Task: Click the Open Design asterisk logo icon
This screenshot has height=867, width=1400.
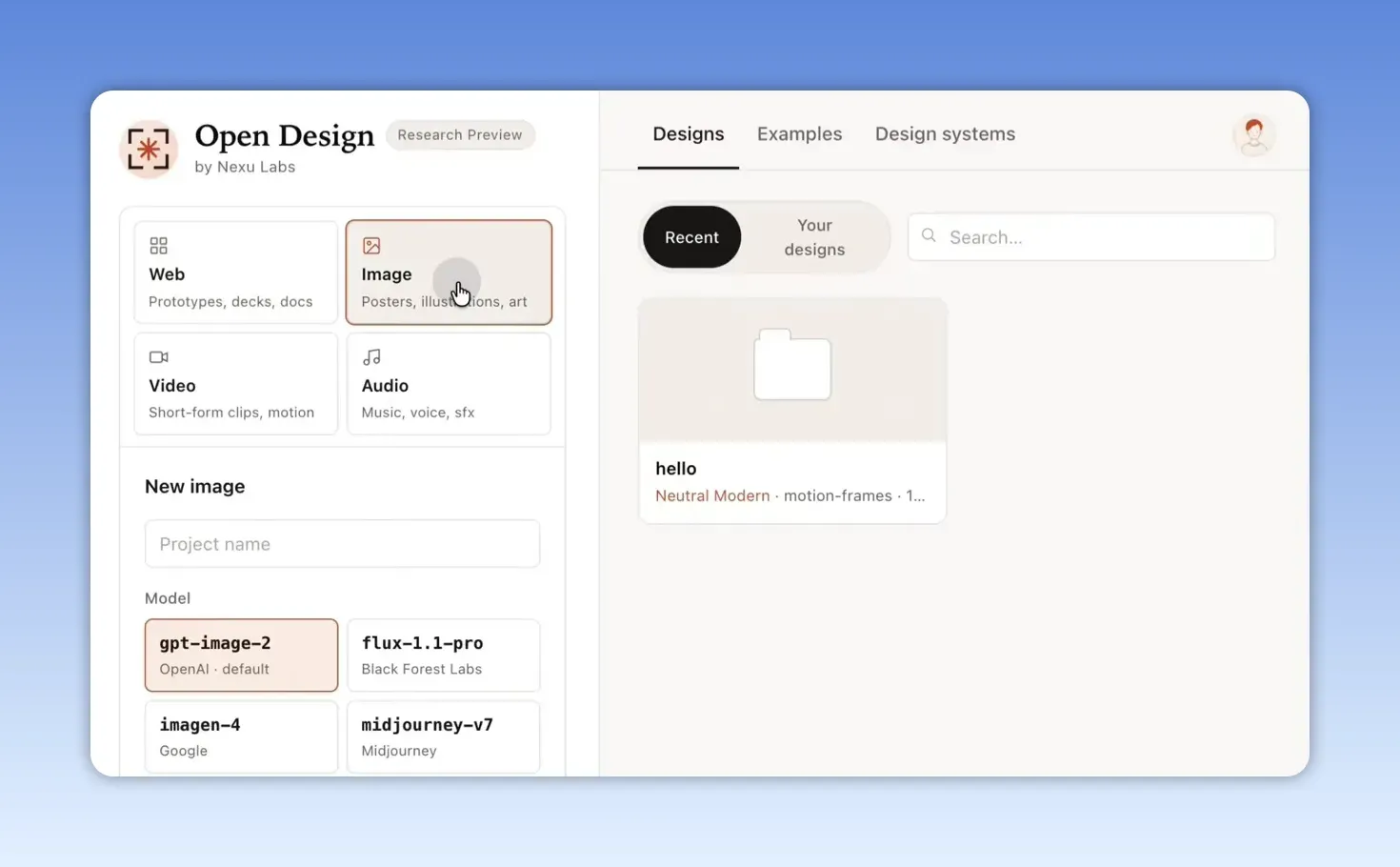Action: pyautogui.click(x=149, y=150)
